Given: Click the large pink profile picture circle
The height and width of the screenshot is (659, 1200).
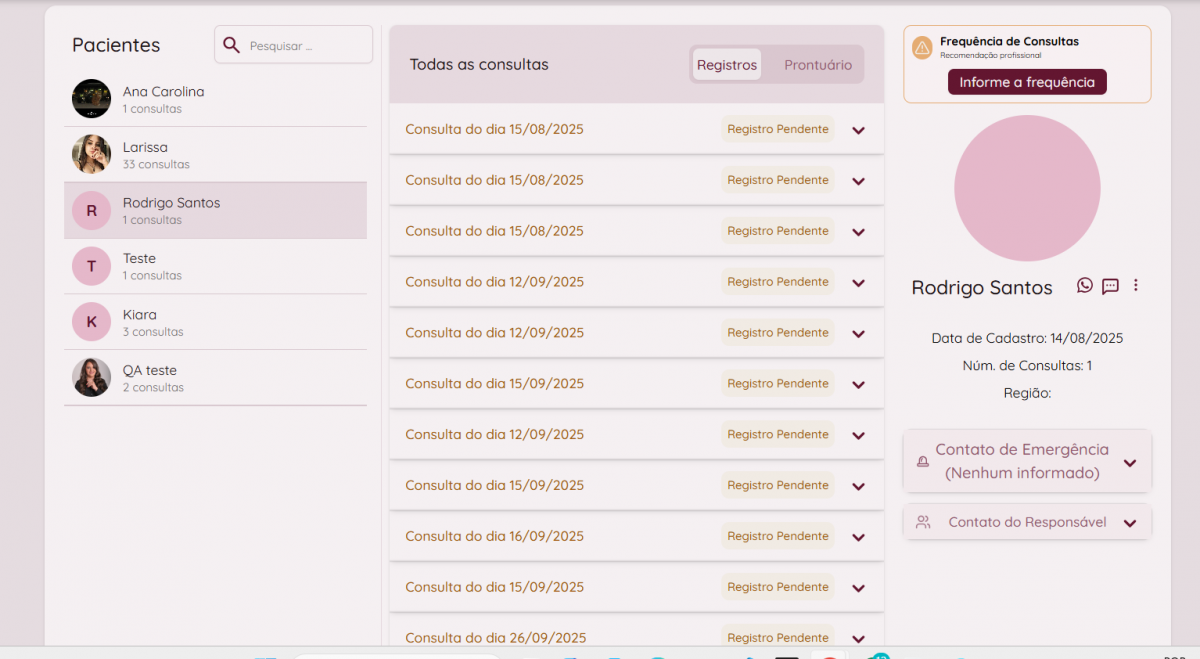Looking at the screenshot, I should click(x=1027, y=188).
